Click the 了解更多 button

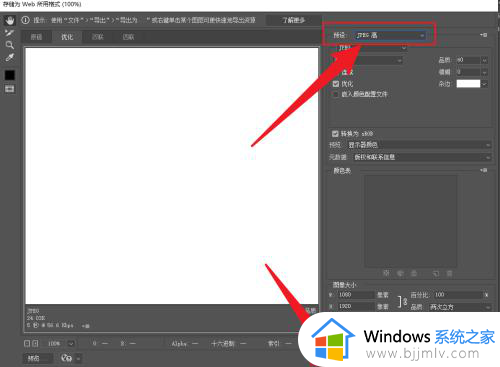click(x=293, y=20)
